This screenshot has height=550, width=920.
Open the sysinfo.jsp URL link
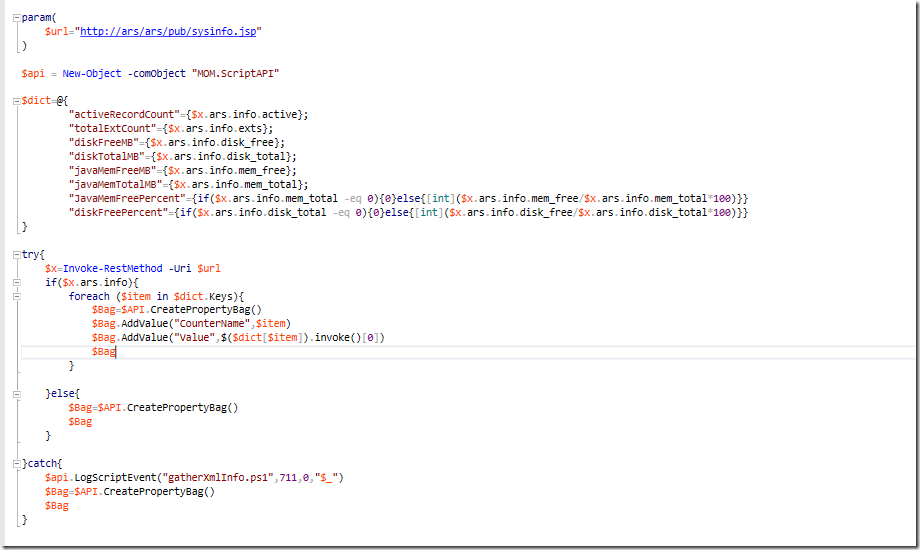[x=168, y=32]
